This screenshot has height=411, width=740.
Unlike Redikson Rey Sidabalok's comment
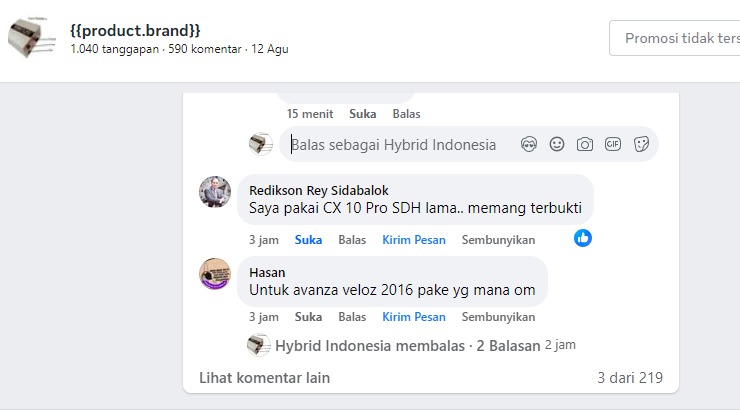tap(308, 240)
